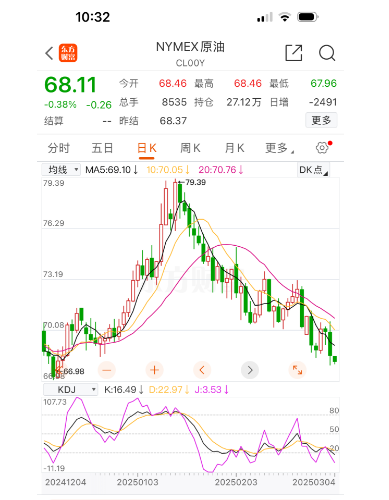This screenshot has width=389, height=500.
Task: Tap the K:16.49 indicator value
Action: [x=123, y=389]
